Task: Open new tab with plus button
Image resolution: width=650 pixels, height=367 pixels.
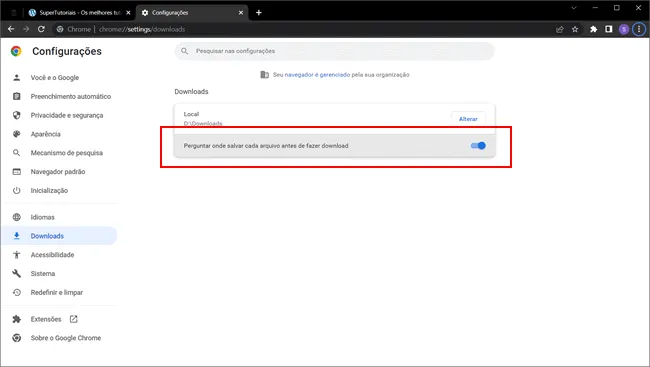Action: 259,12
